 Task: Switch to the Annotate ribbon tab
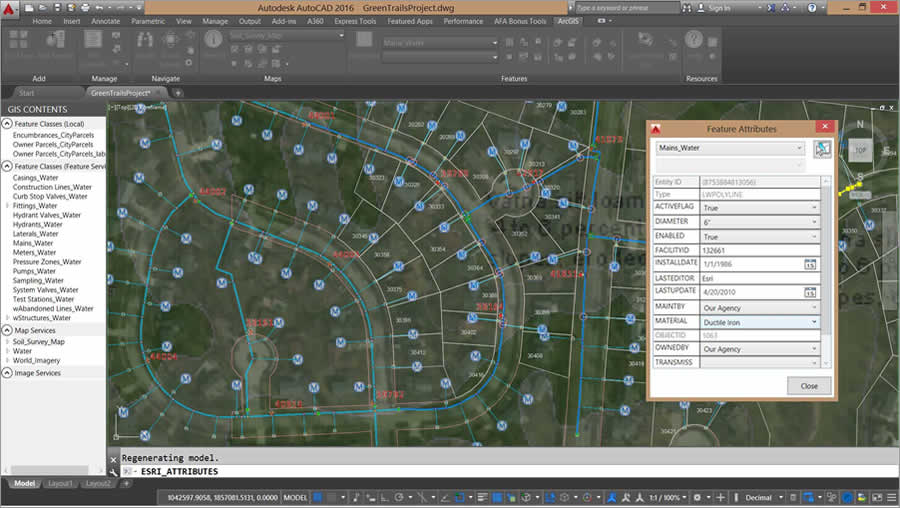pyautogui.click(x=105, y=20)
